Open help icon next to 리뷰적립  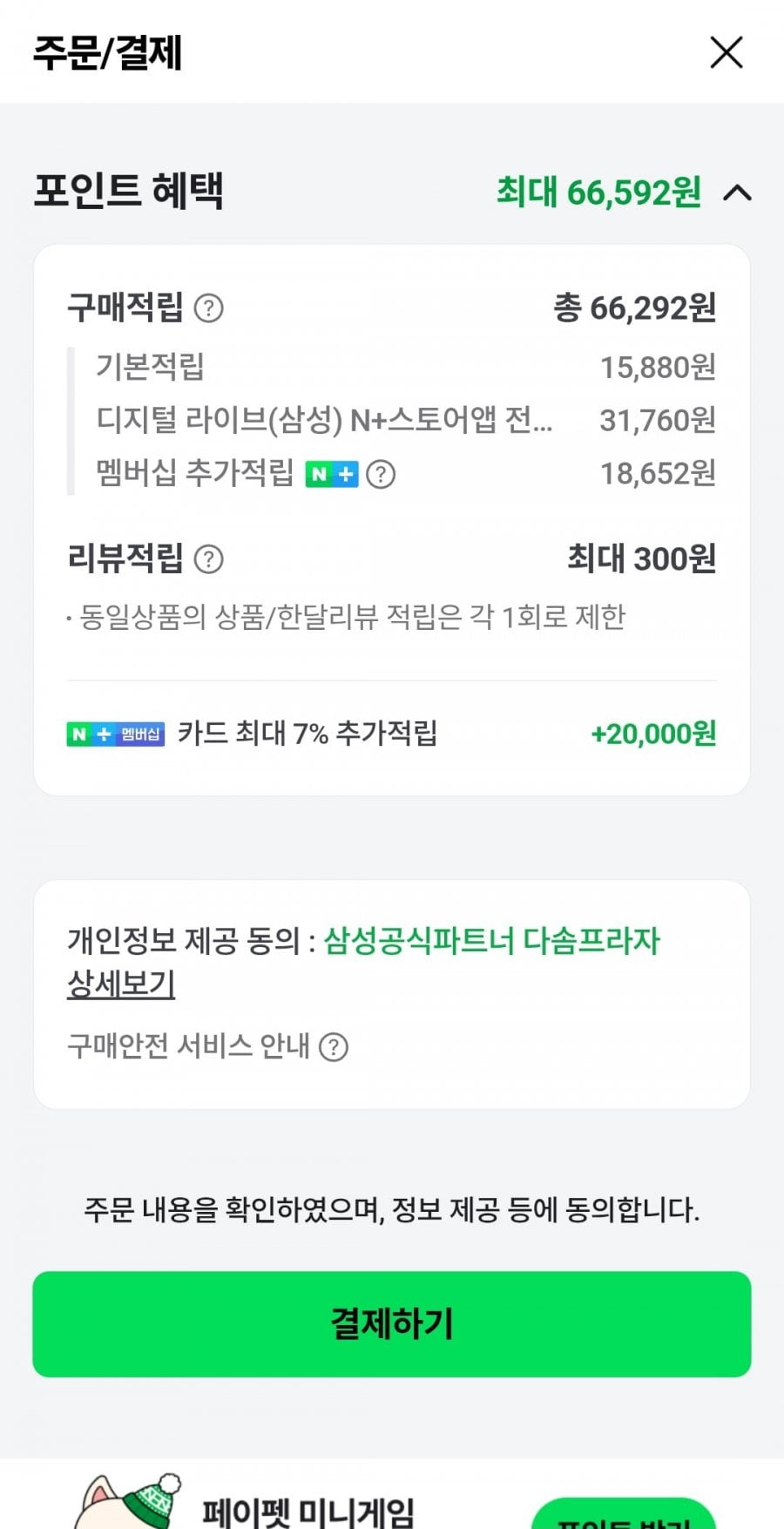(x=208, y=558)
